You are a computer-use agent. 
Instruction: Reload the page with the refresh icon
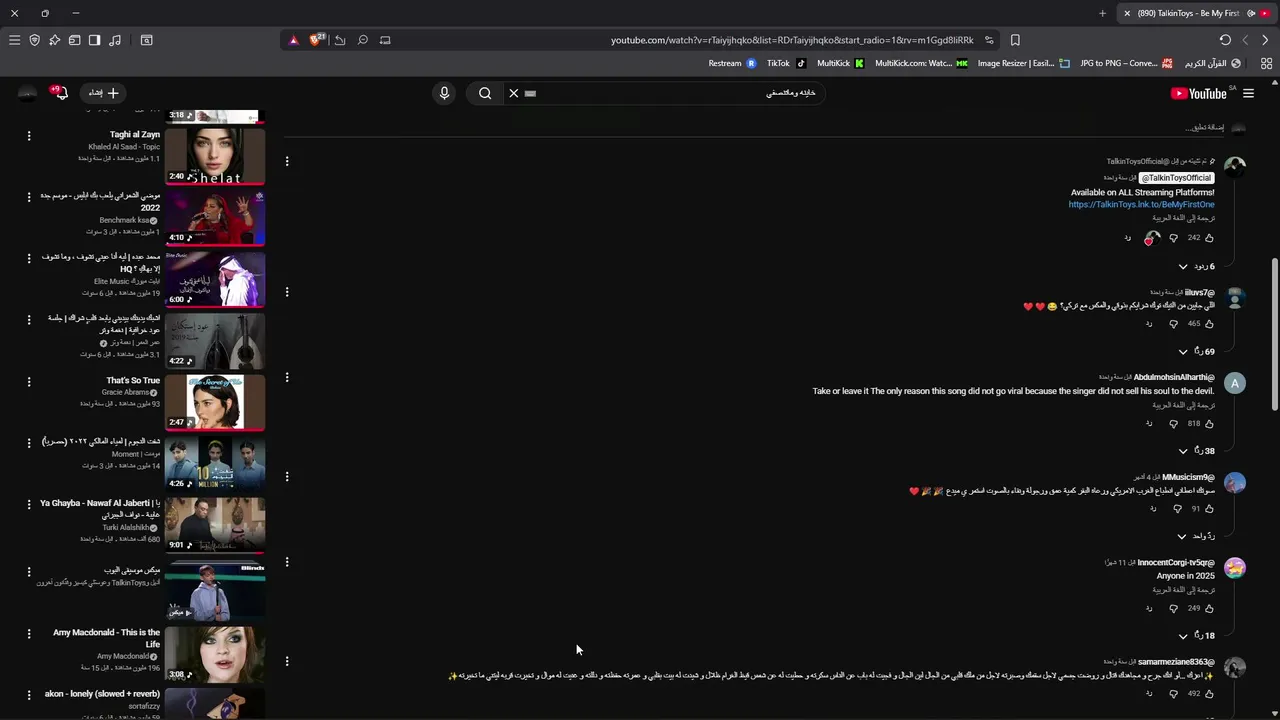click(1225, 40)
